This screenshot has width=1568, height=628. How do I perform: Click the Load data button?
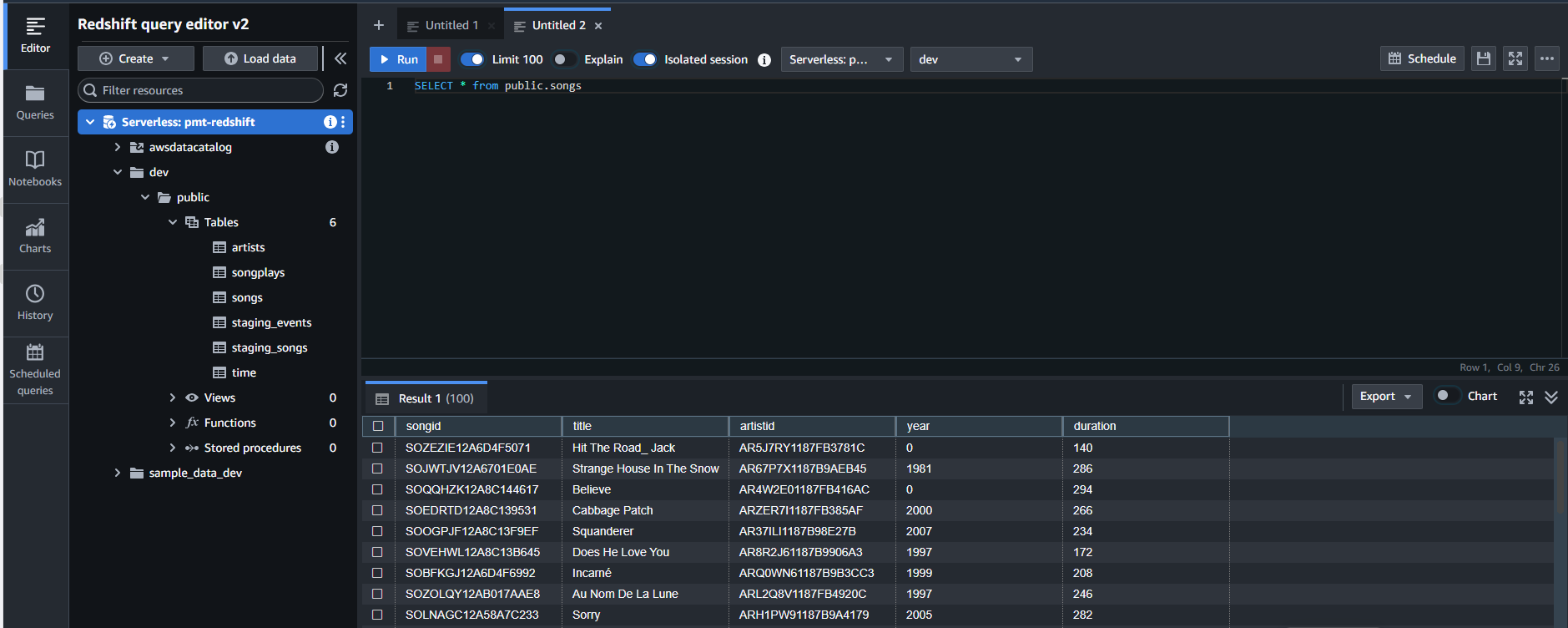[x=261, y=58]
